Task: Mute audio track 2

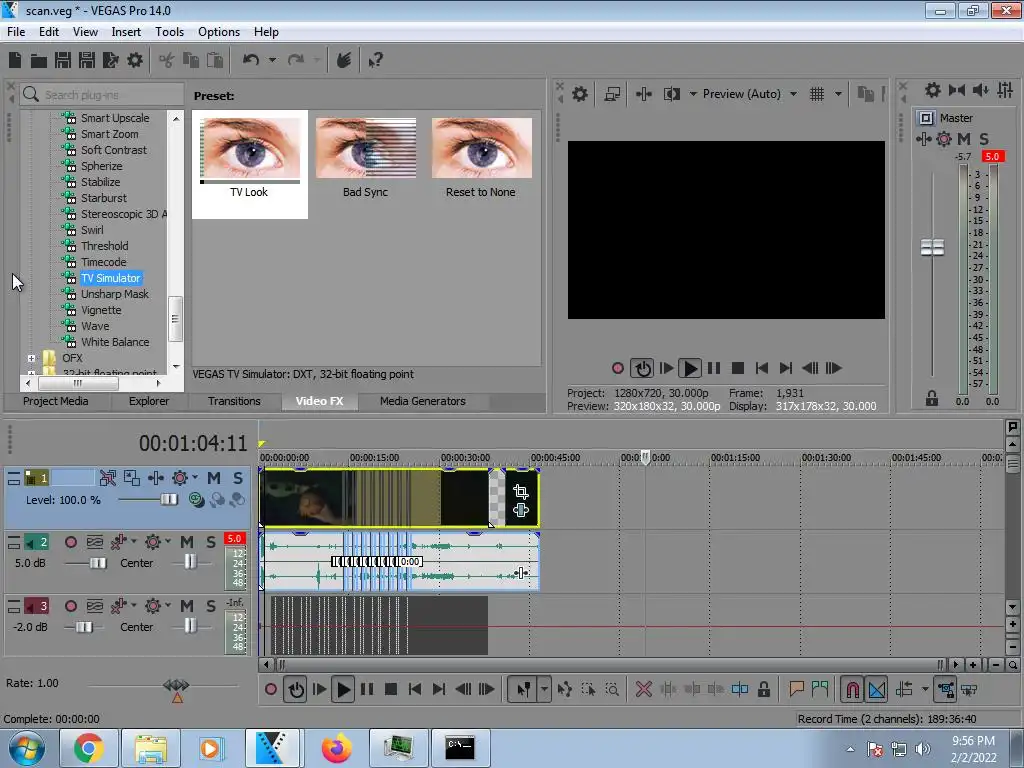Action: [x=187, y=542]
